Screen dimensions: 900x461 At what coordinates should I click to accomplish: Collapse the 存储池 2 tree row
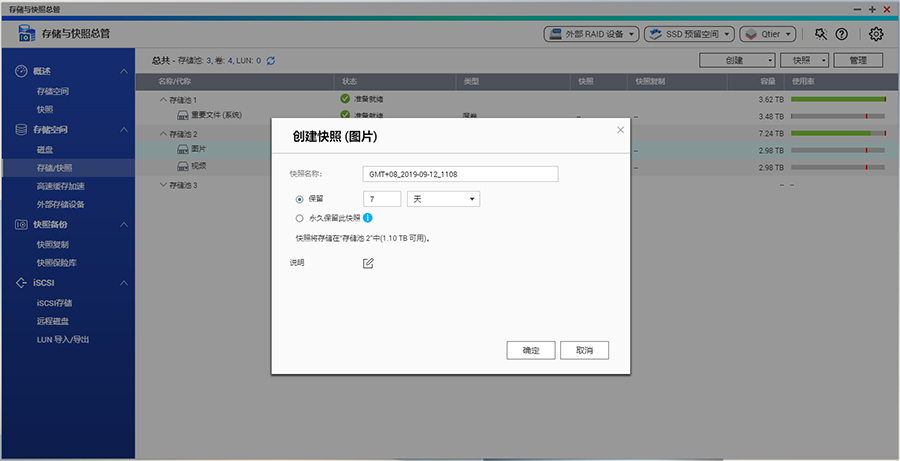click(163, 134)
